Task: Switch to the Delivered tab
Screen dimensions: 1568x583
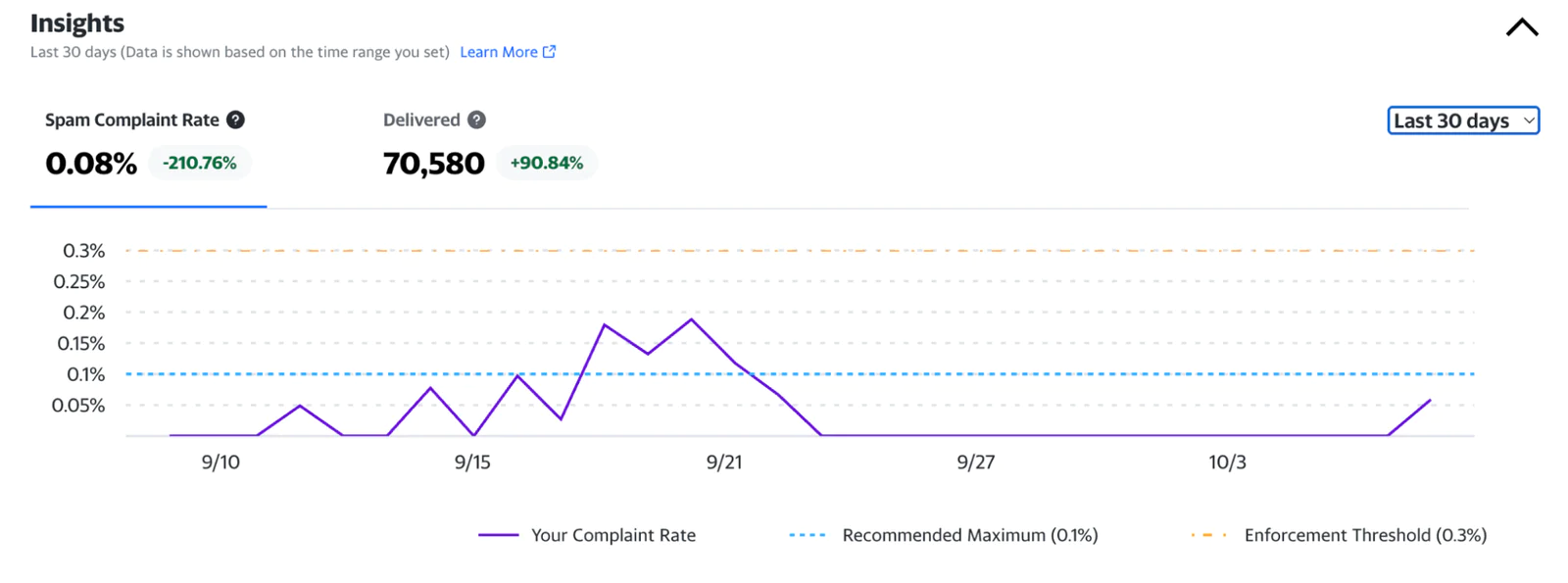Action: coord(421,121)
